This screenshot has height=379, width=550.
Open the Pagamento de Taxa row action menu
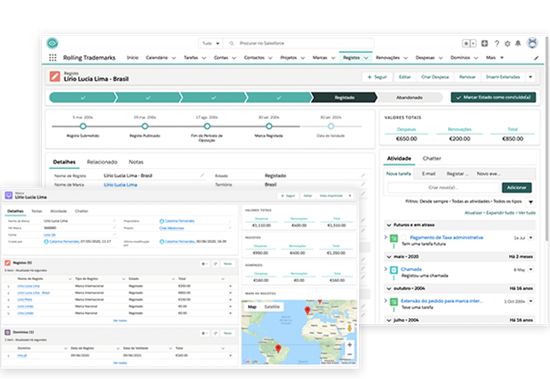531,238
